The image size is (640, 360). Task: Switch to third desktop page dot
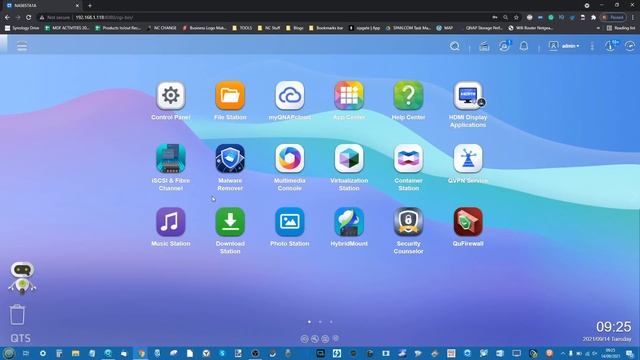click(331, 322)
